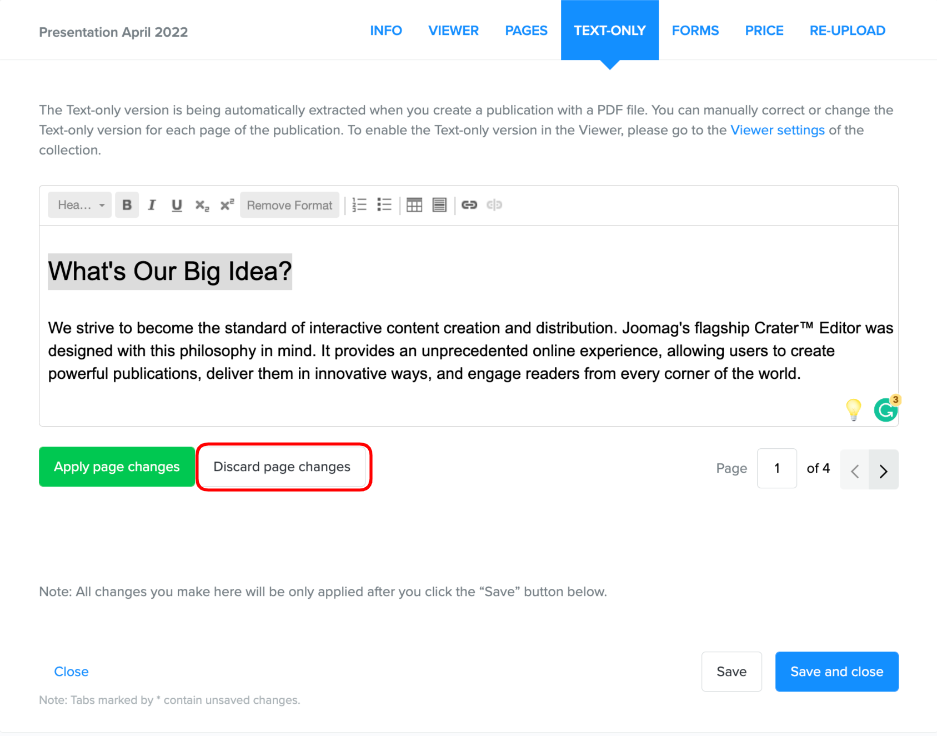Viewport: 937px width, 736px height.
Task: Toggle bold formatting in the editor toolbar
Action: click(x=127, y=205)
